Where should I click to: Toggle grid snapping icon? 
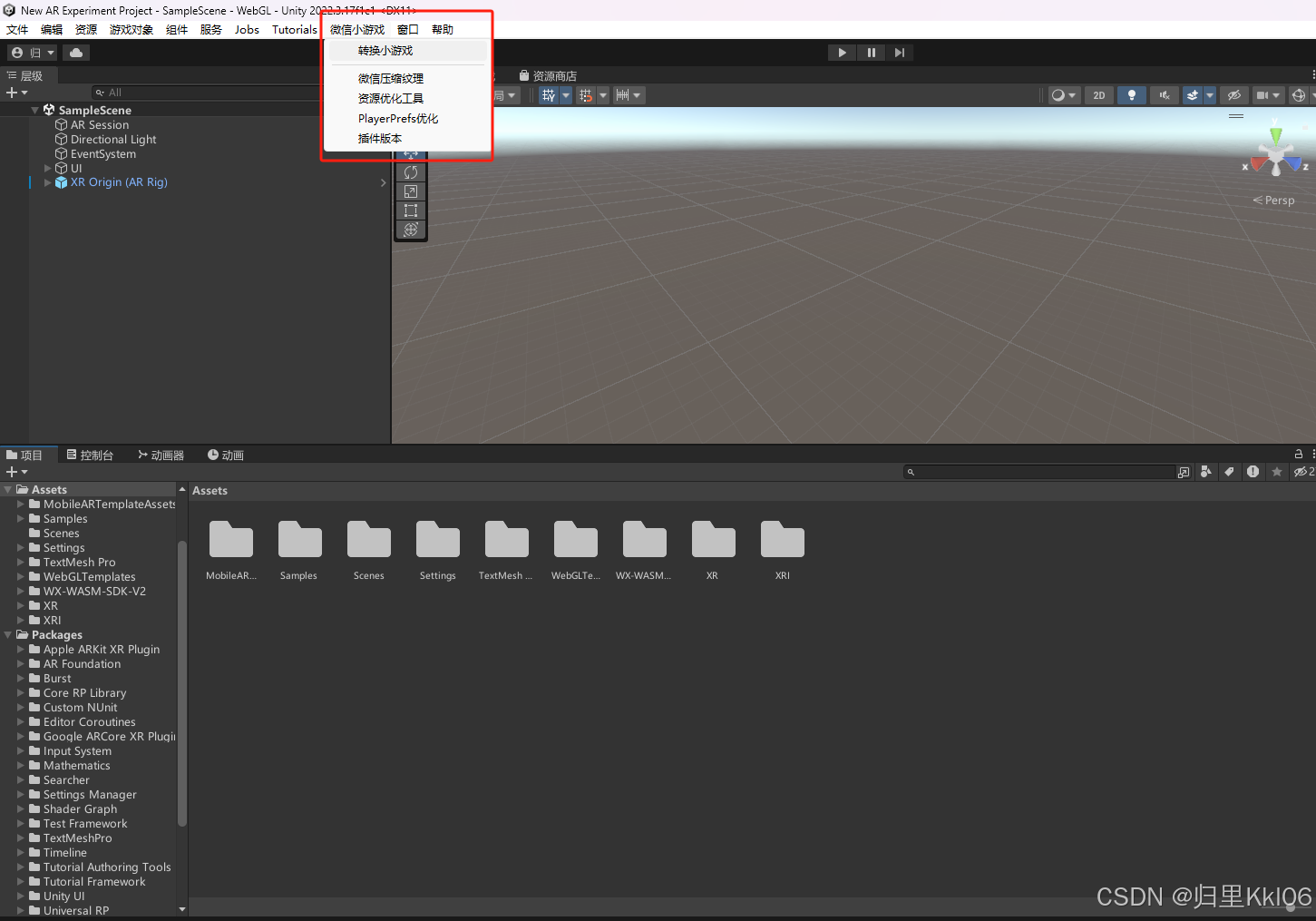(x=586, y=95)
